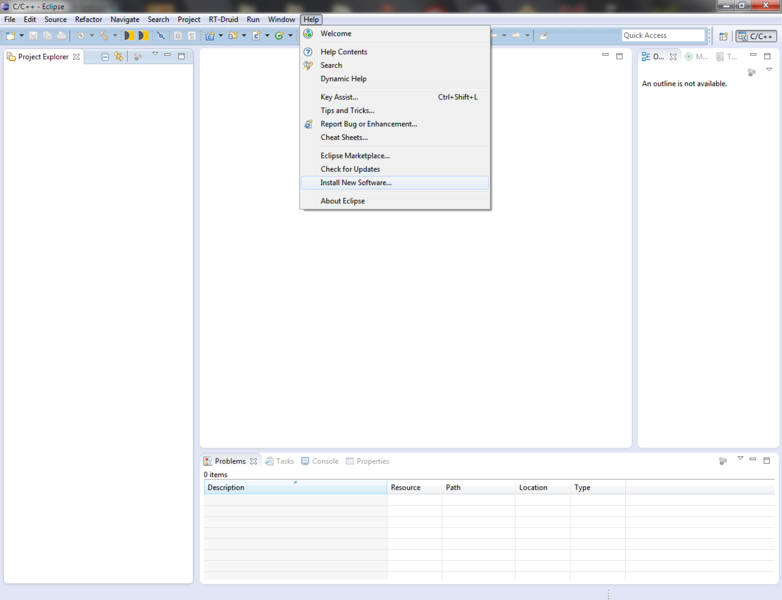Switch to the Console tab

320,461
